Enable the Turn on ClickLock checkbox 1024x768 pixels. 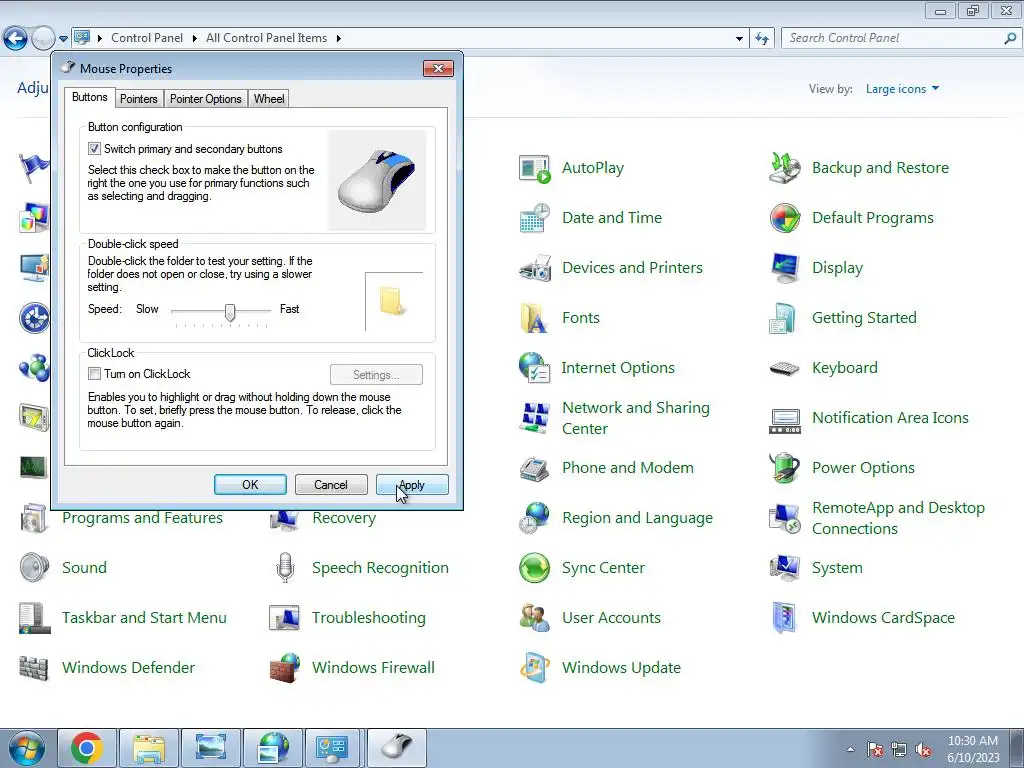(94, 374)
